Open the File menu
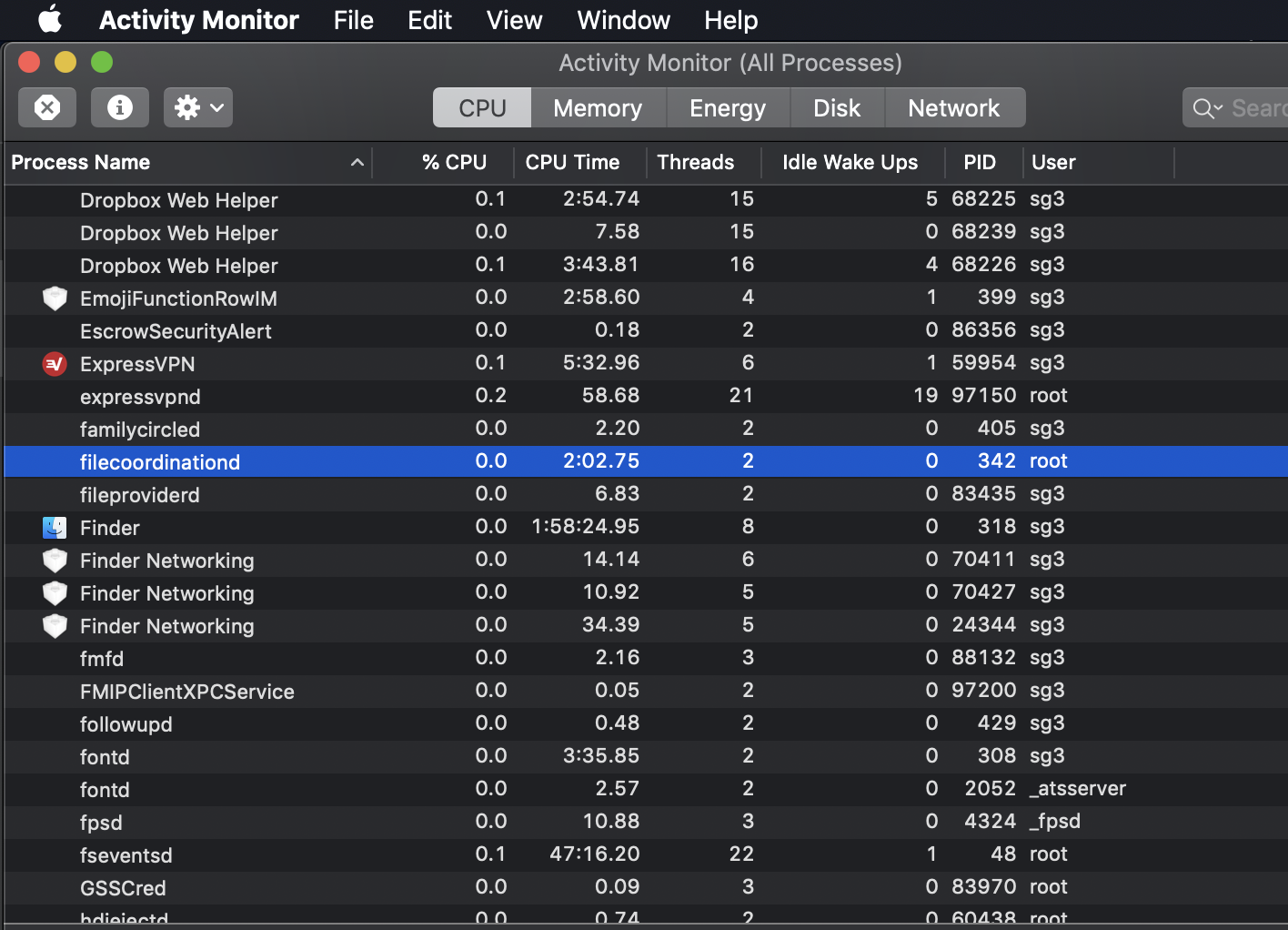This screenshot has width=1288, height=930. [x=353, y=20]
